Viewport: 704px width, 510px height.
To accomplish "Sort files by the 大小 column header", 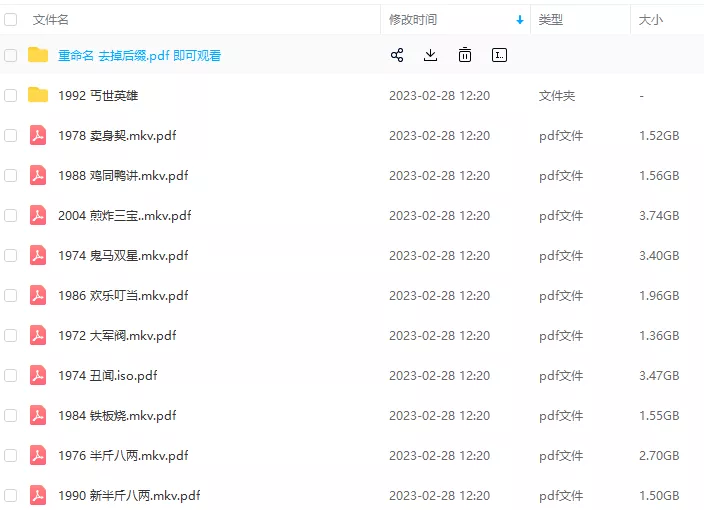I will [651, 19].
